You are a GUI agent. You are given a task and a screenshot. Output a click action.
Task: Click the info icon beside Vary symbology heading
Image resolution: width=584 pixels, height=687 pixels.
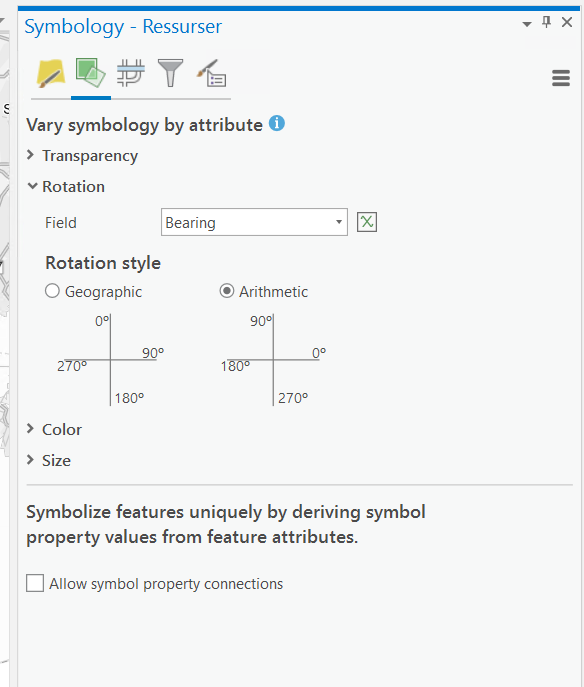(x=277, y=124)
